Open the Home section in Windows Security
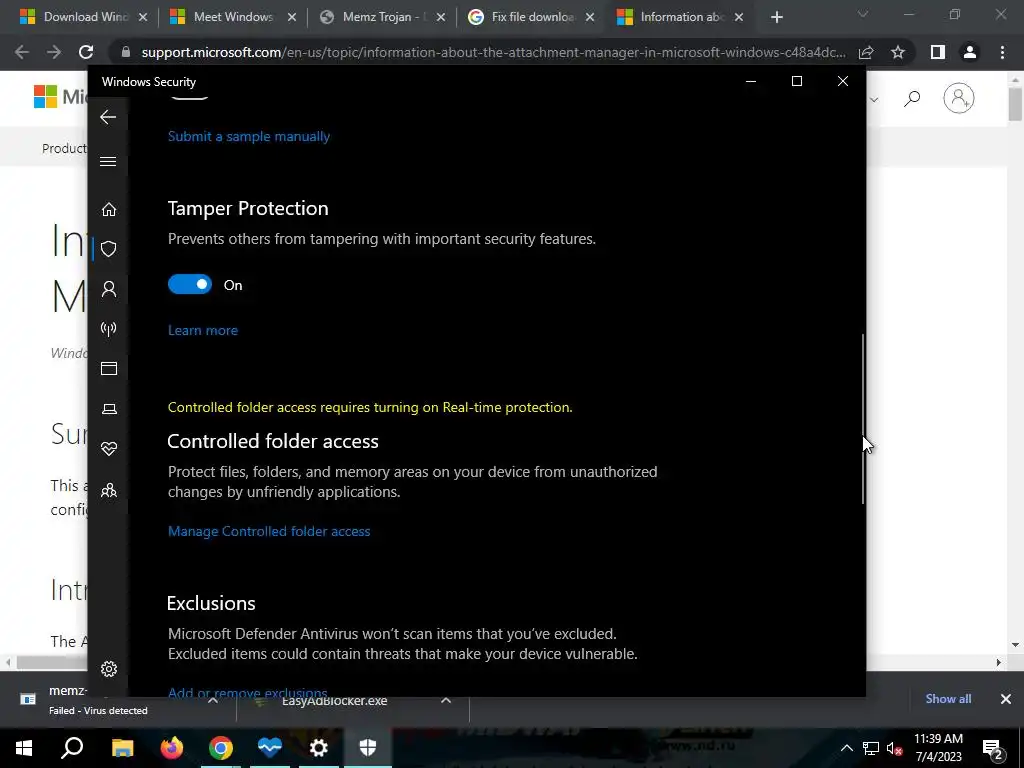Screen dimensions: 1024x768 pyautogui.click(x=108, y=209)
